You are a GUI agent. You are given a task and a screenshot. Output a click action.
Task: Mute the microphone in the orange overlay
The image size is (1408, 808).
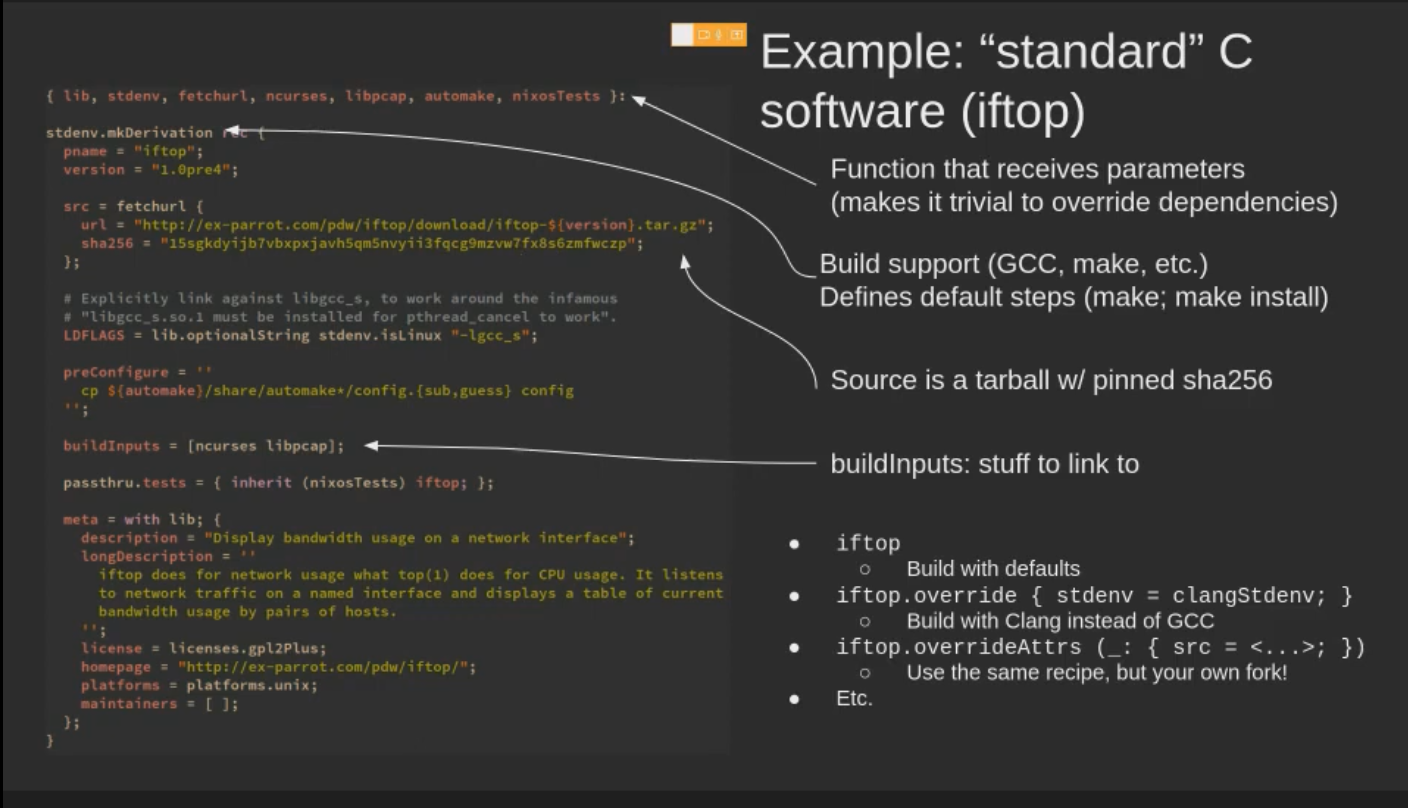click(x=719, y=35)
